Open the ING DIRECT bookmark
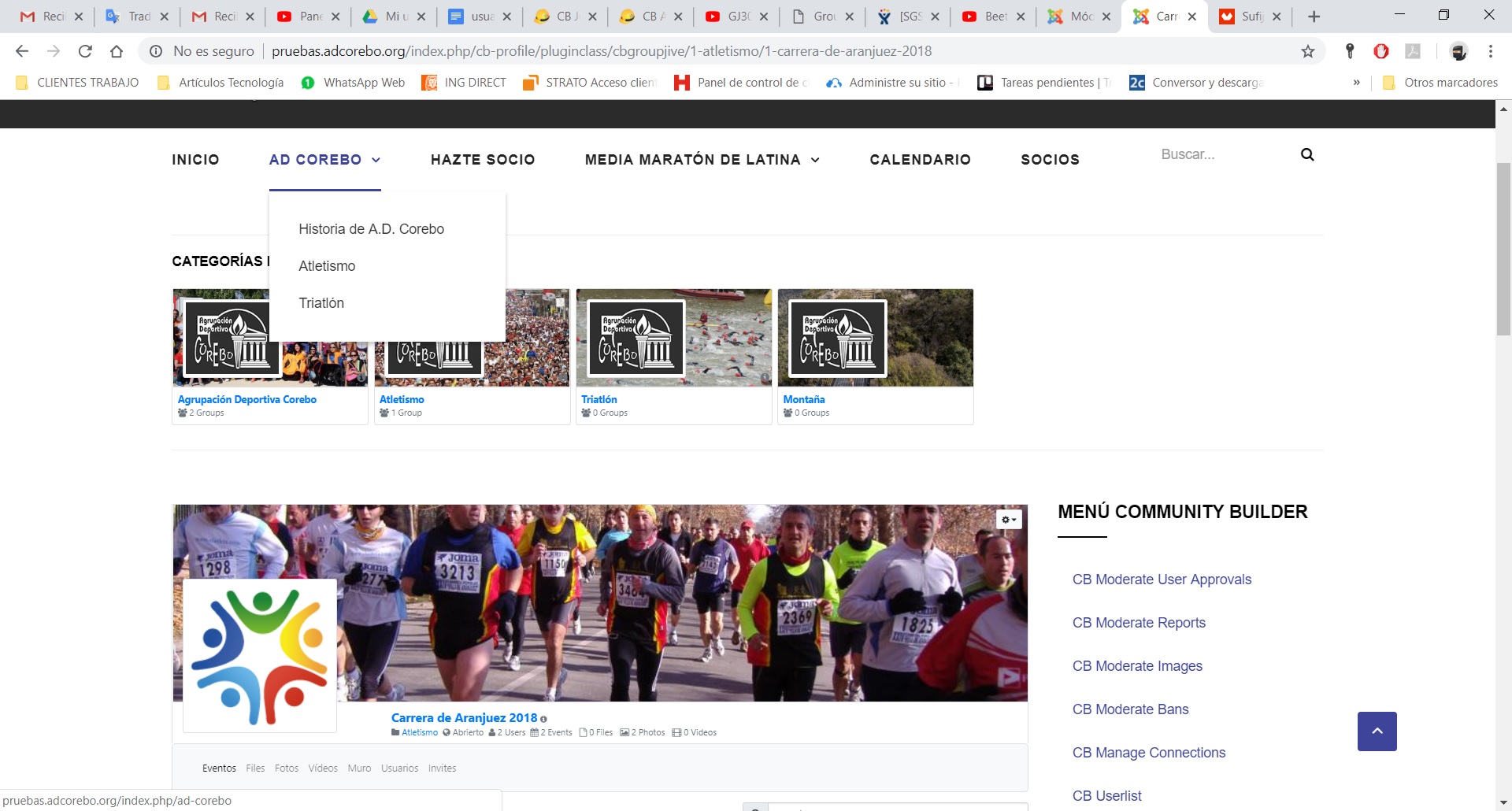The width and height of the screenshot is (1512, 811). tap(464, 83)
